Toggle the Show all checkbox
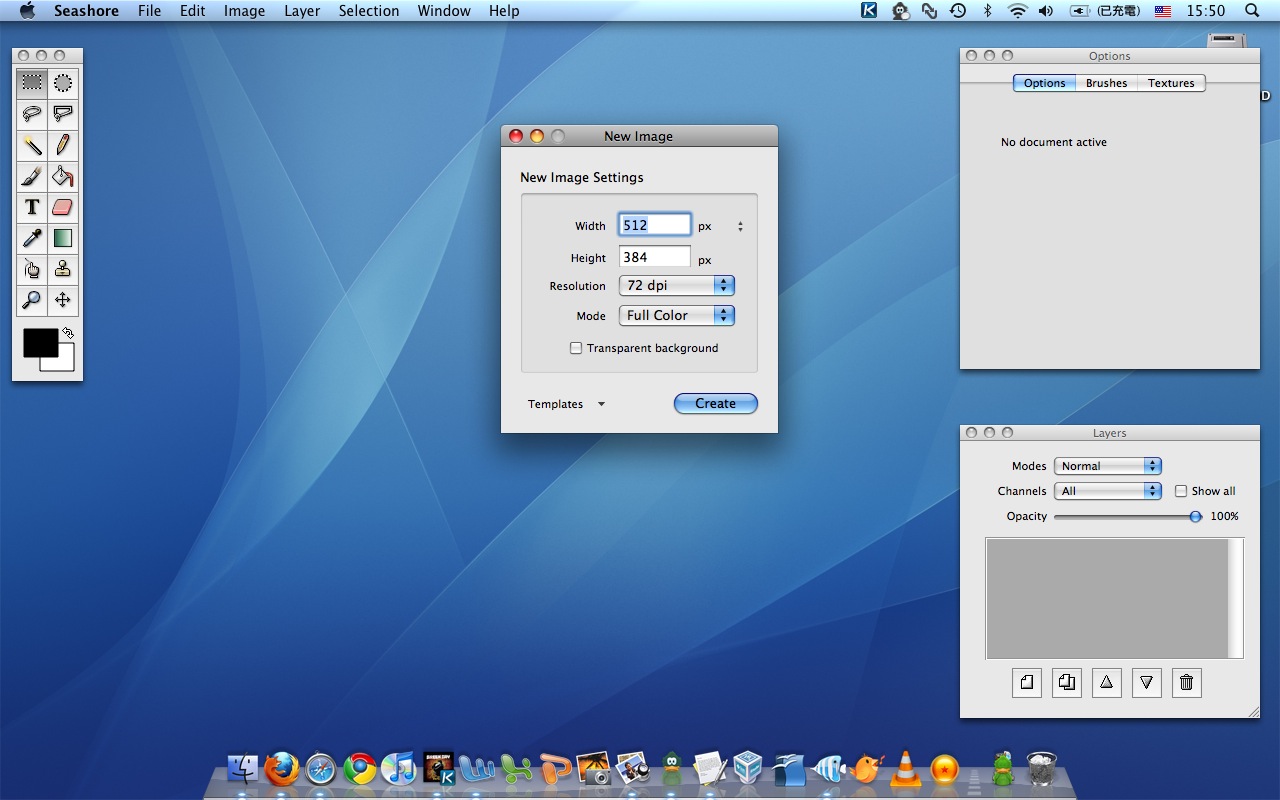Image resolution: width=1280 pixels, height=800 pixels. (x=1181, y=491)
